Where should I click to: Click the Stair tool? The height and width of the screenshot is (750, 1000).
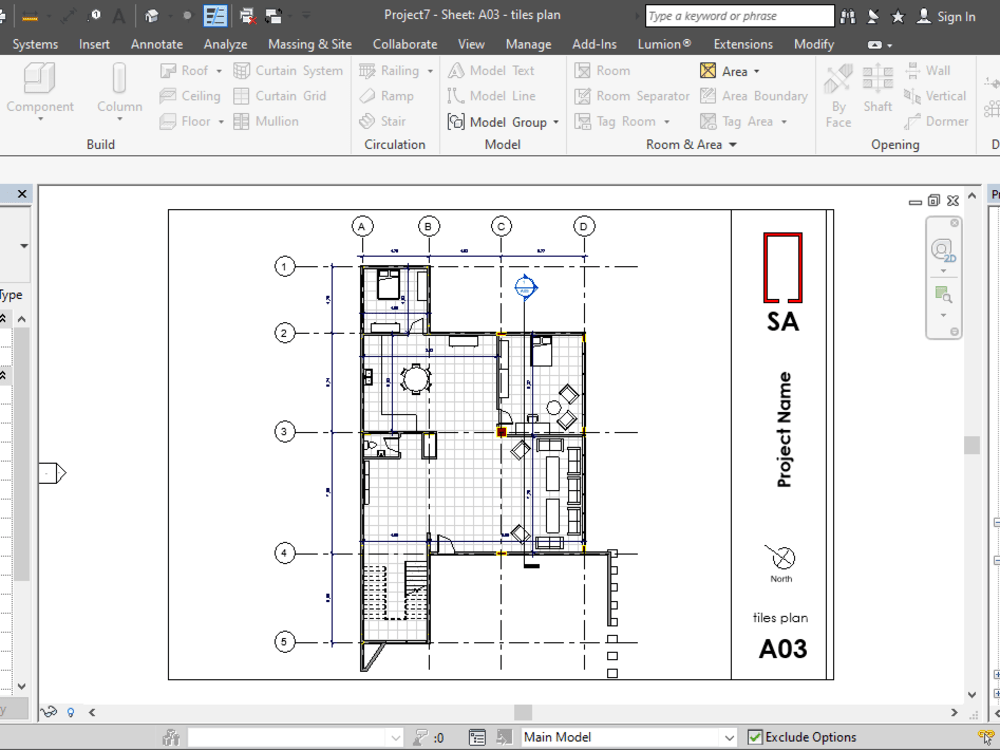[x=382, y=121]
